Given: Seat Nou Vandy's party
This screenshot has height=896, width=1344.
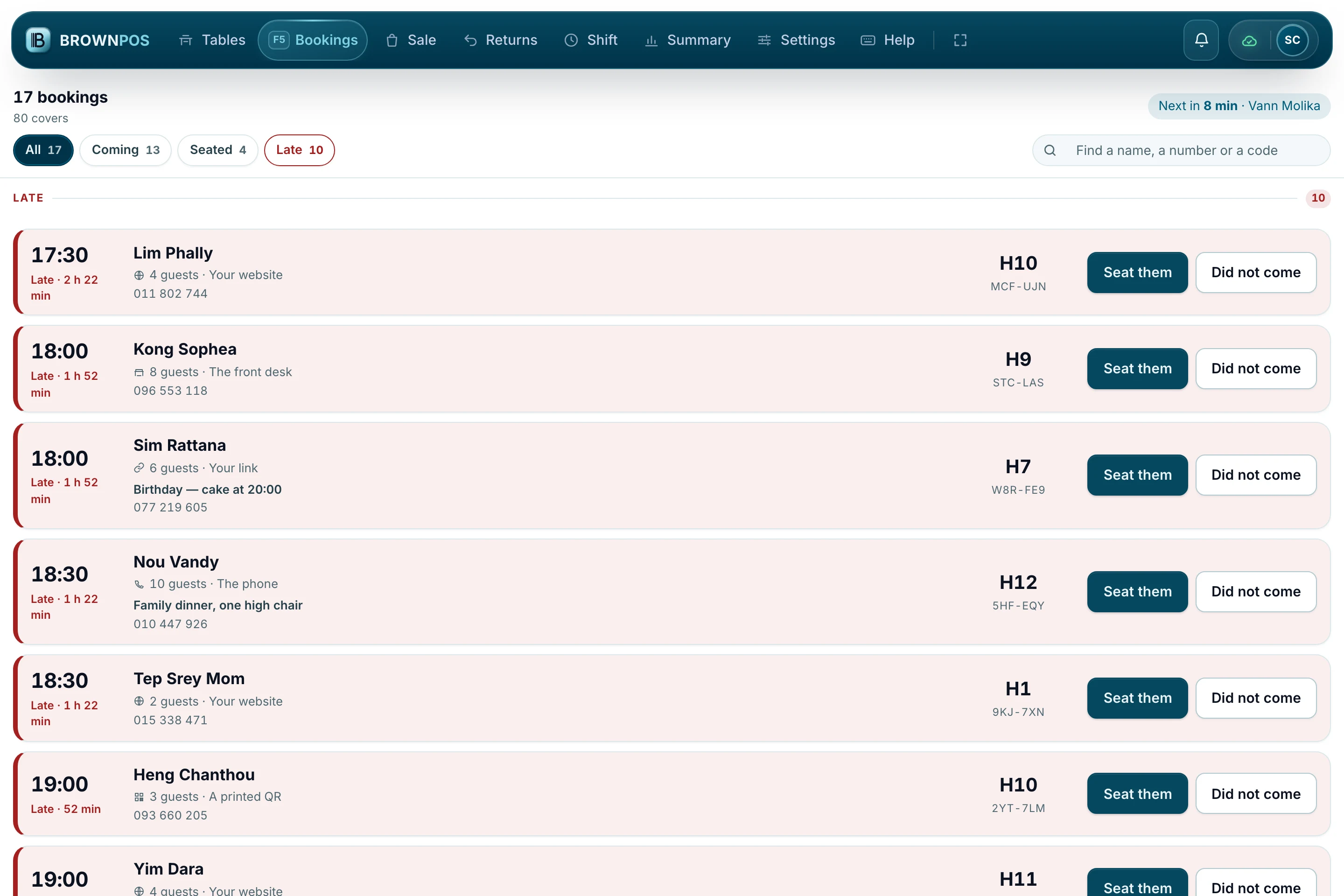Looking at the screenshot, I should tap(1137, 591).
